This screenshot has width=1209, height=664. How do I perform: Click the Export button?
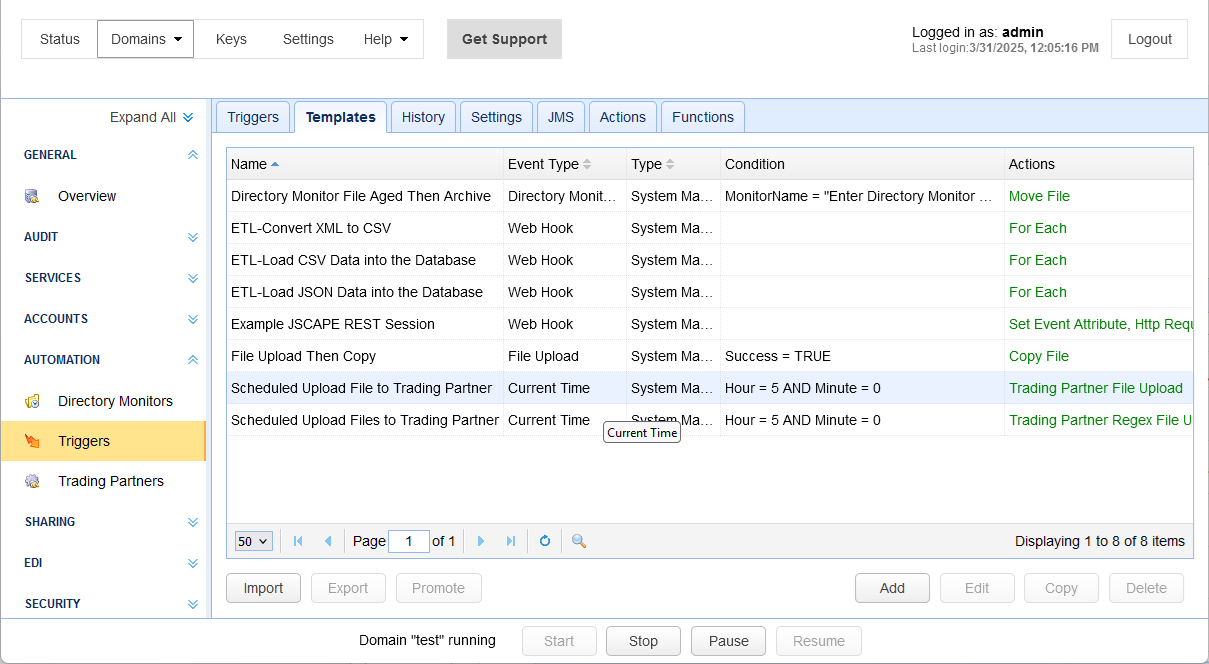pyautogui.click(x=348, y=588)
